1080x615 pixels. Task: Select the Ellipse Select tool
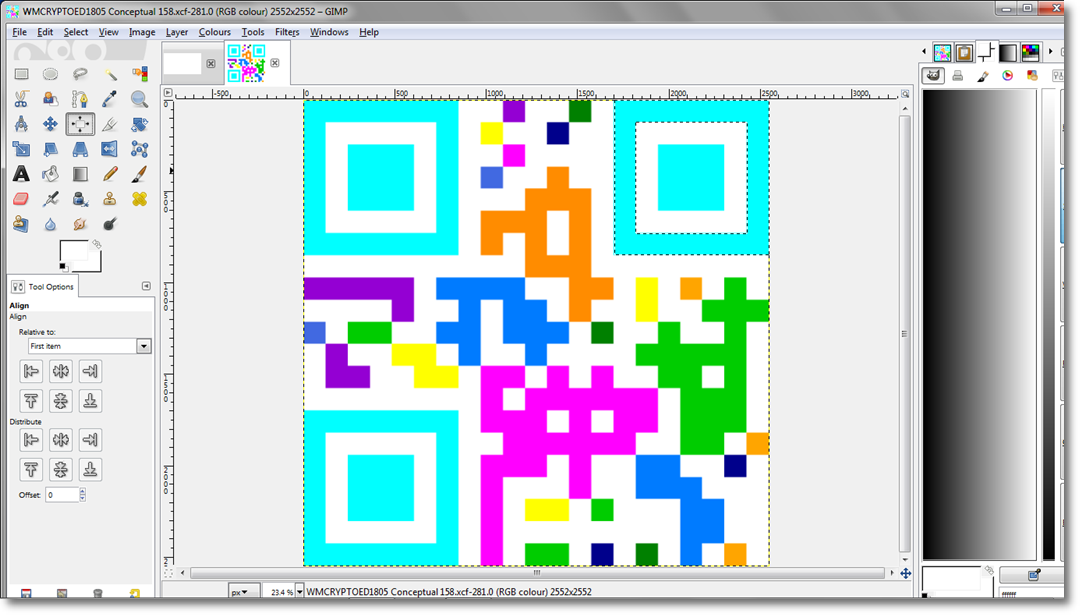click(50, 74)
